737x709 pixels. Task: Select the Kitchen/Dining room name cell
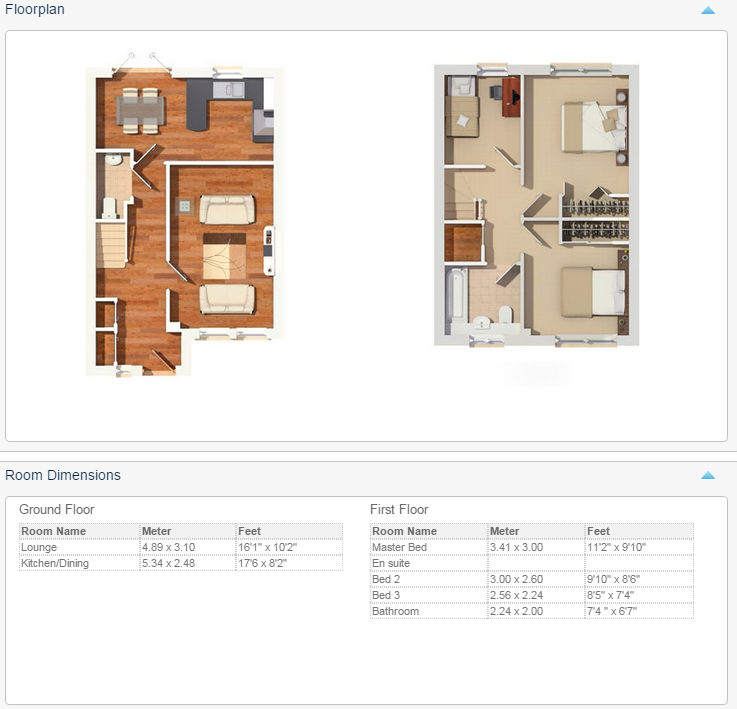tap(56, 564)
